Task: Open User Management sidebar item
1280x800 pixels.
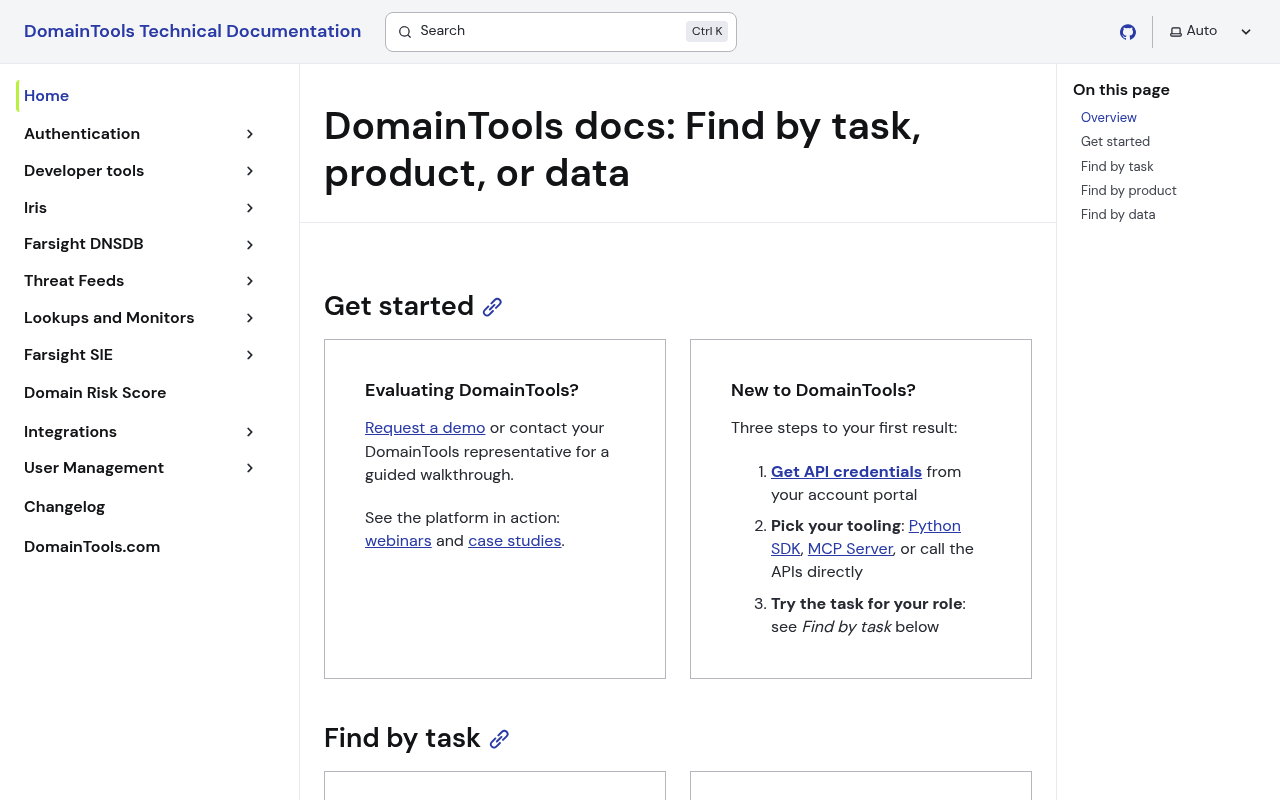Action: (94, 468)
